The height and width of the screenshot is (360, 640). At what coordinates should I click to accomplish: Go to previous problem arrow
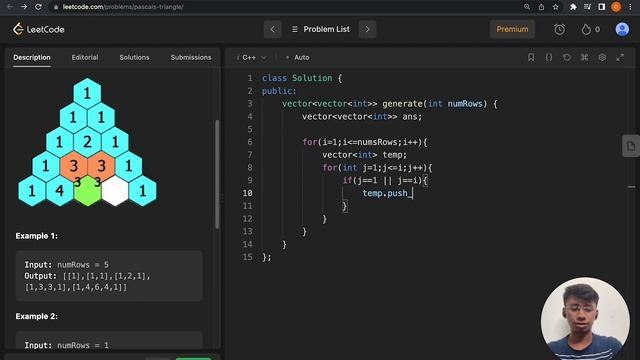(x=273, y=29)
